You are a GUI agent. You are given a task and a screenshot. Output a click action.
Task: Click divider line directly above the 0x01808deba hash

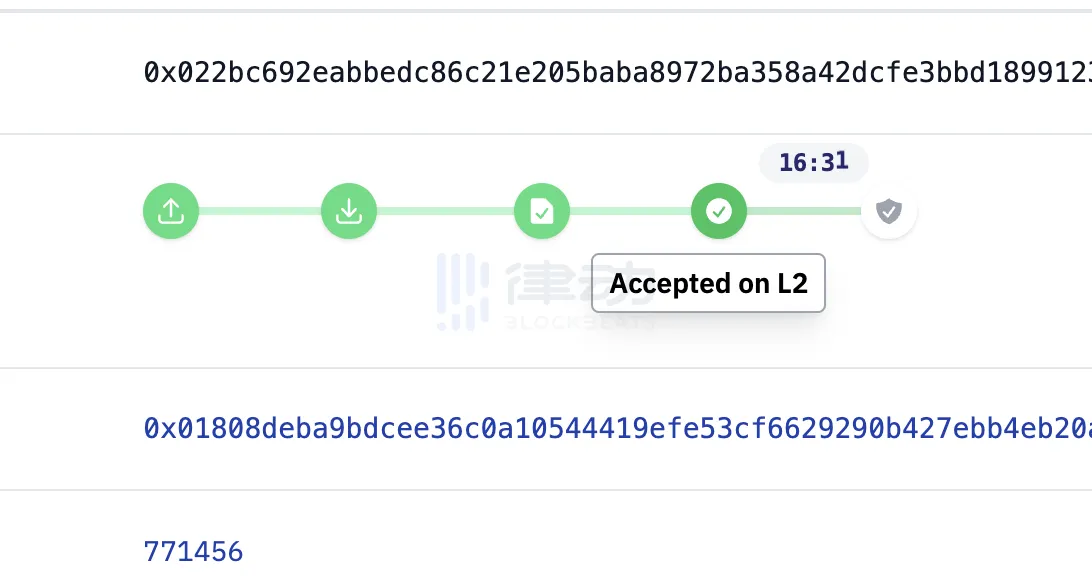coord(546,368)
